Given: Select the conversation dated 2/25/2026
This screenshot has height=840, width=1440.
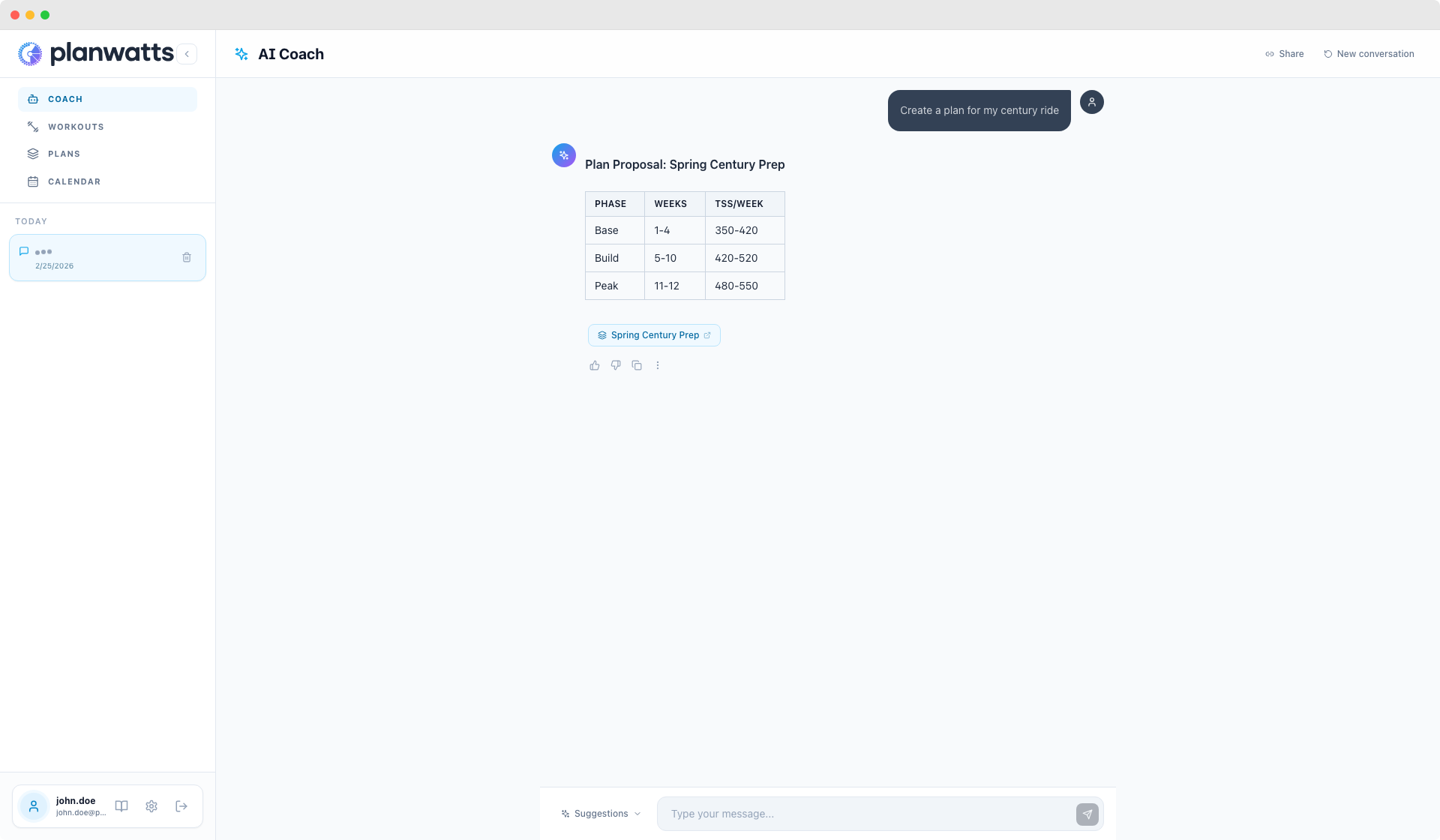Looking at the screenshot, I should (x=107, y=257).
